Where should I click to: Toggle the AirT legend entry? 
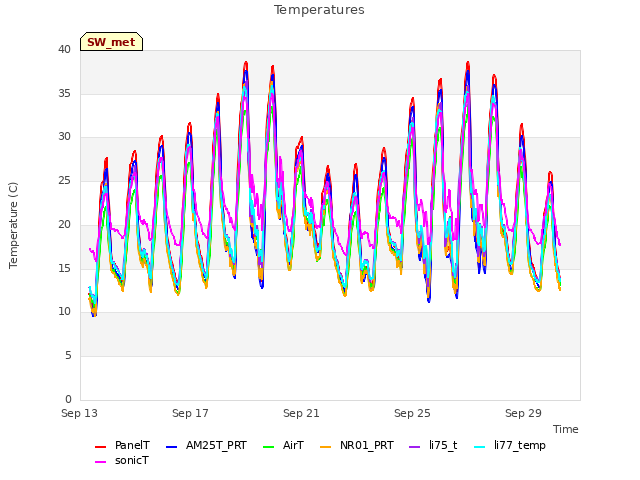click(284, 445)
